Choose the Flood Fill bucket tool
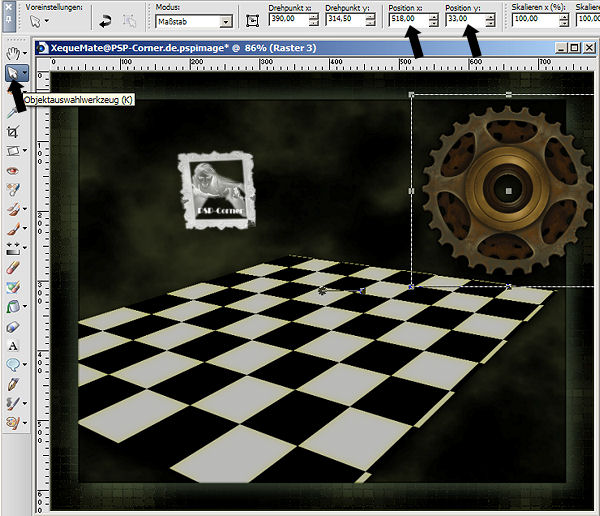Viewport: 600px width, 516px height. (x=11, y=306)
